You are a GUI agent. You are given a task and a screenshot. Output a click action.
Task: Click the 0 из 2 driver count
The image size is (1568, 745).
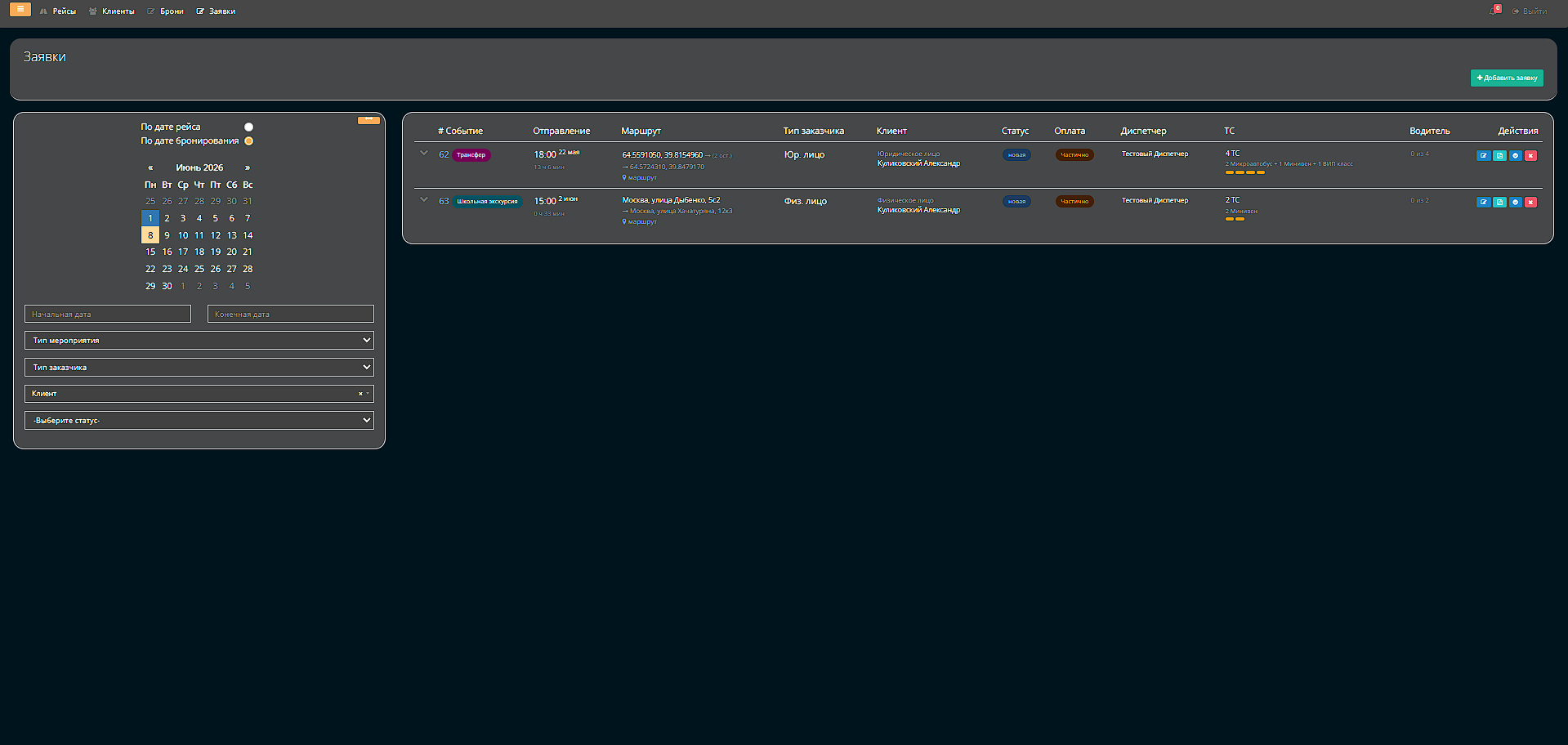[1419, 200]
